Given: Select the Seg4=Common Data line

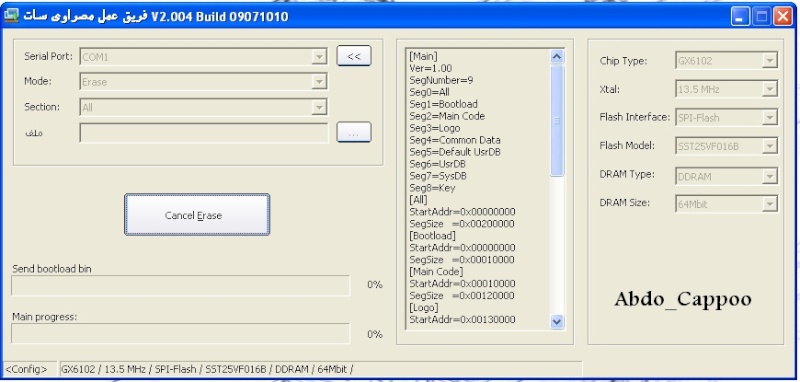Looking at the screenshot, I should click(x=455, y=140).
